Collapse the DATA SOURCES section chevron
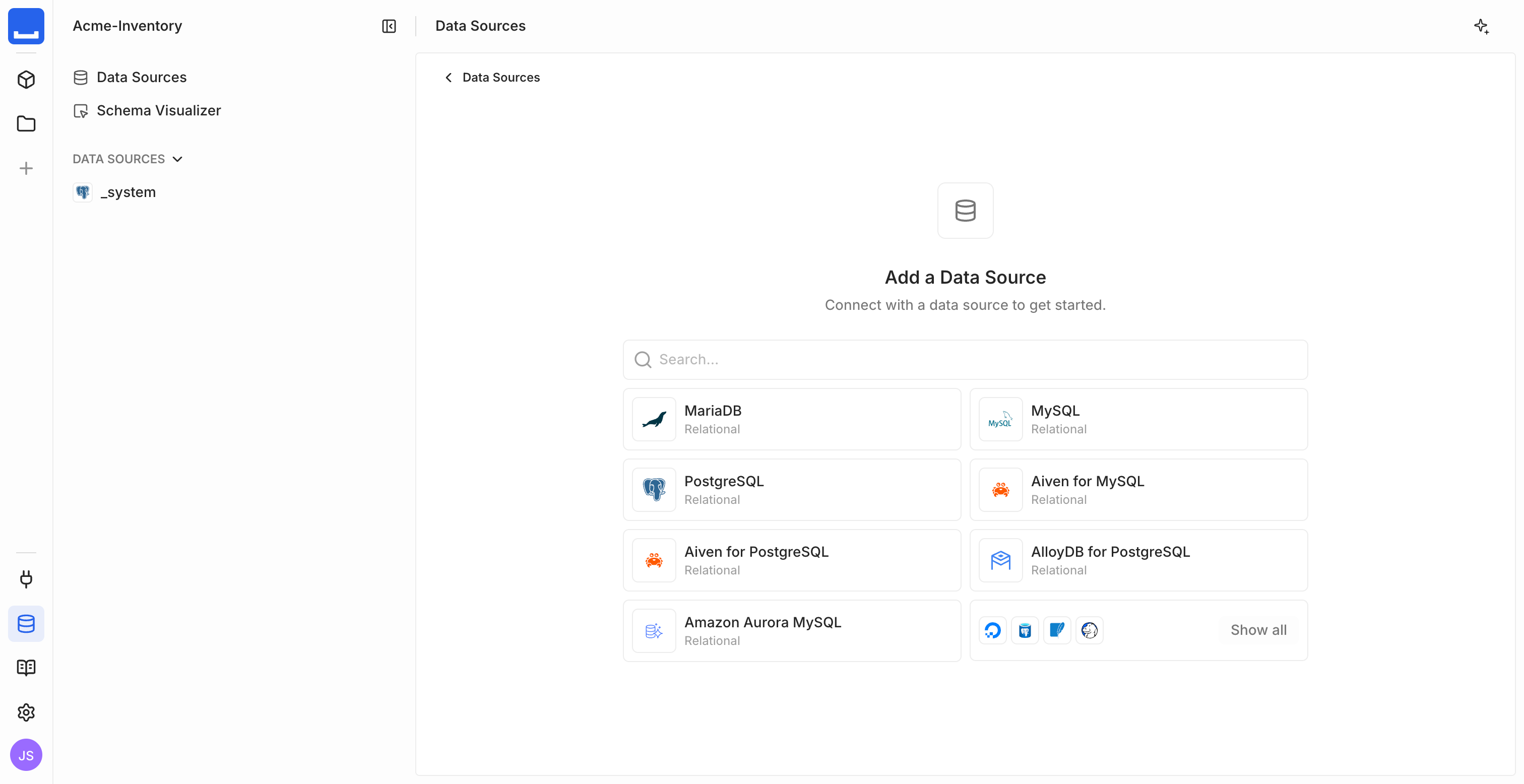This screenshot has width=1524, height=784. tap(177, 159)
